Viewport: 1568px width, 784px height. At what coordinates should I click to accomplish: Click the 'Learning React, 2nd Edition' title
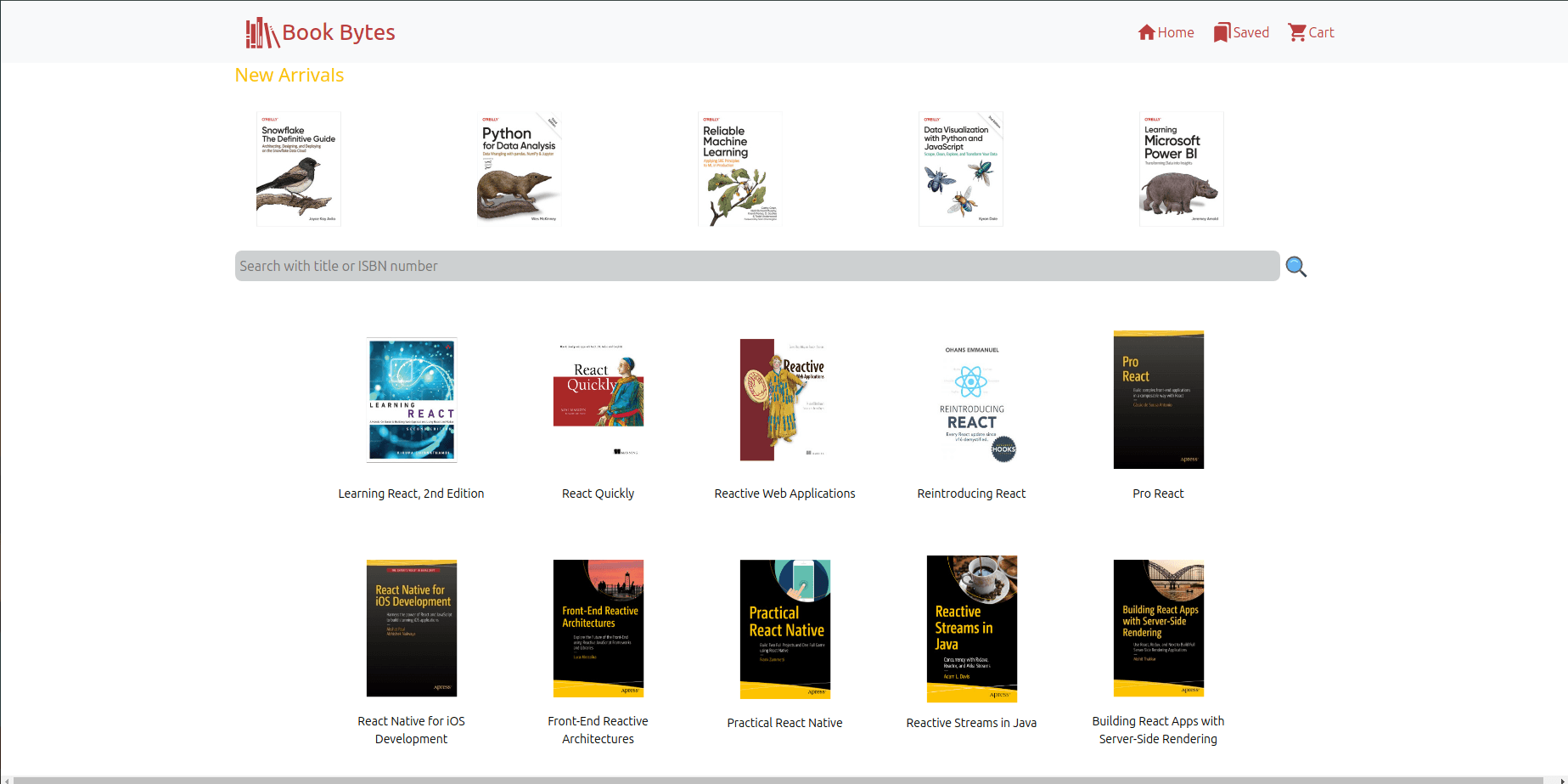412,494
